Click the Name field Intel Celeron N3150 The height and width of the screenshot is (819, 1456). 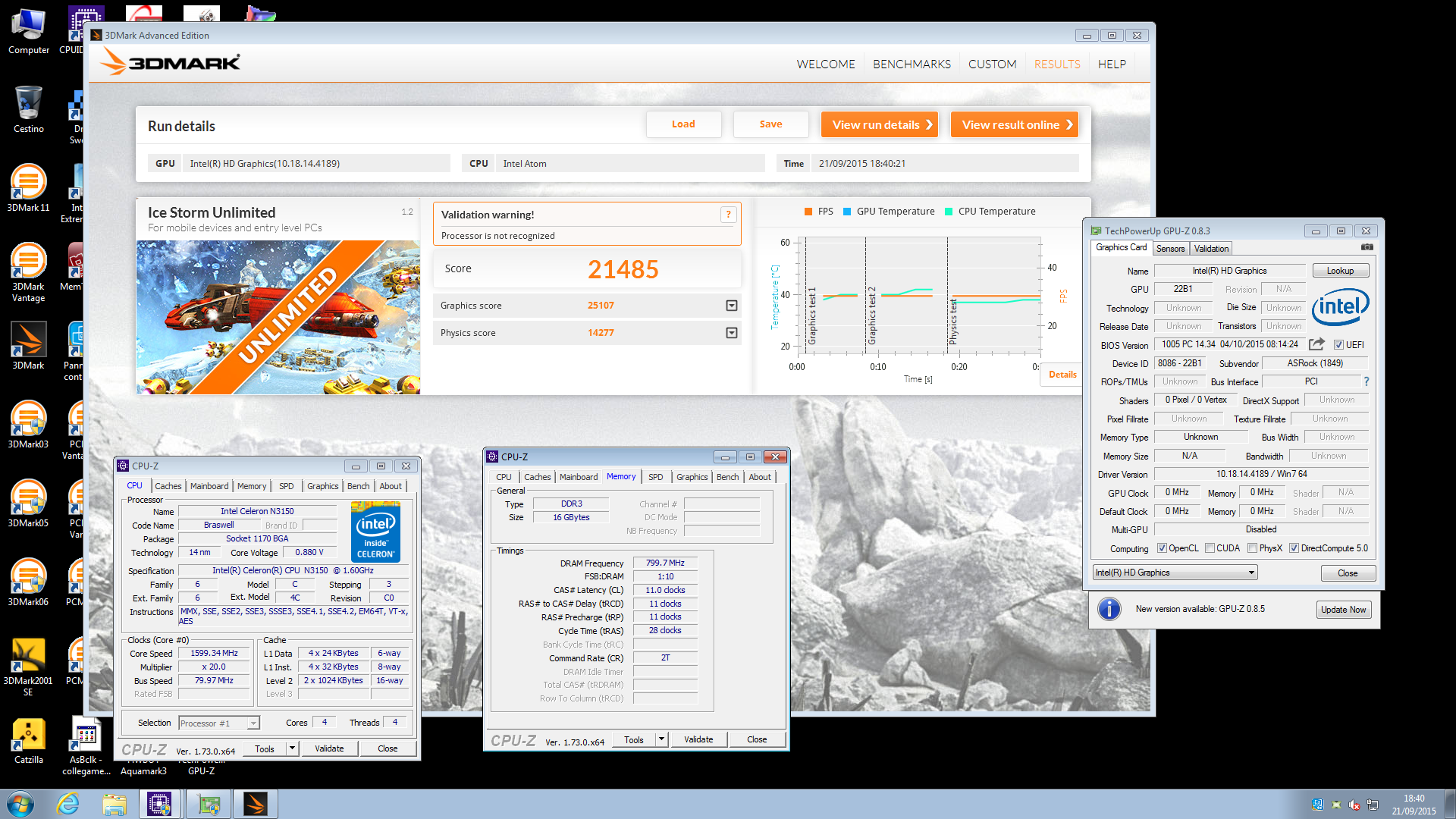257,512
